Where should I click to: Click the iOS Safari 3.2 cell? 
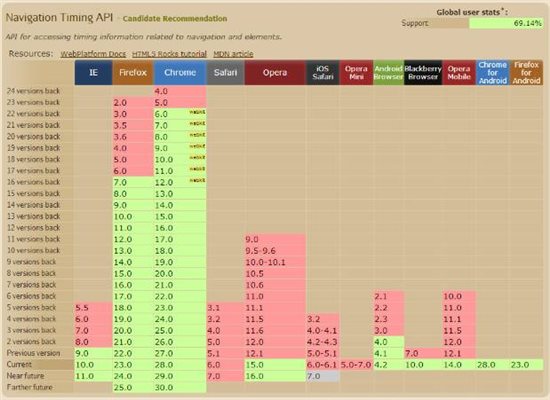coord(323,319)
